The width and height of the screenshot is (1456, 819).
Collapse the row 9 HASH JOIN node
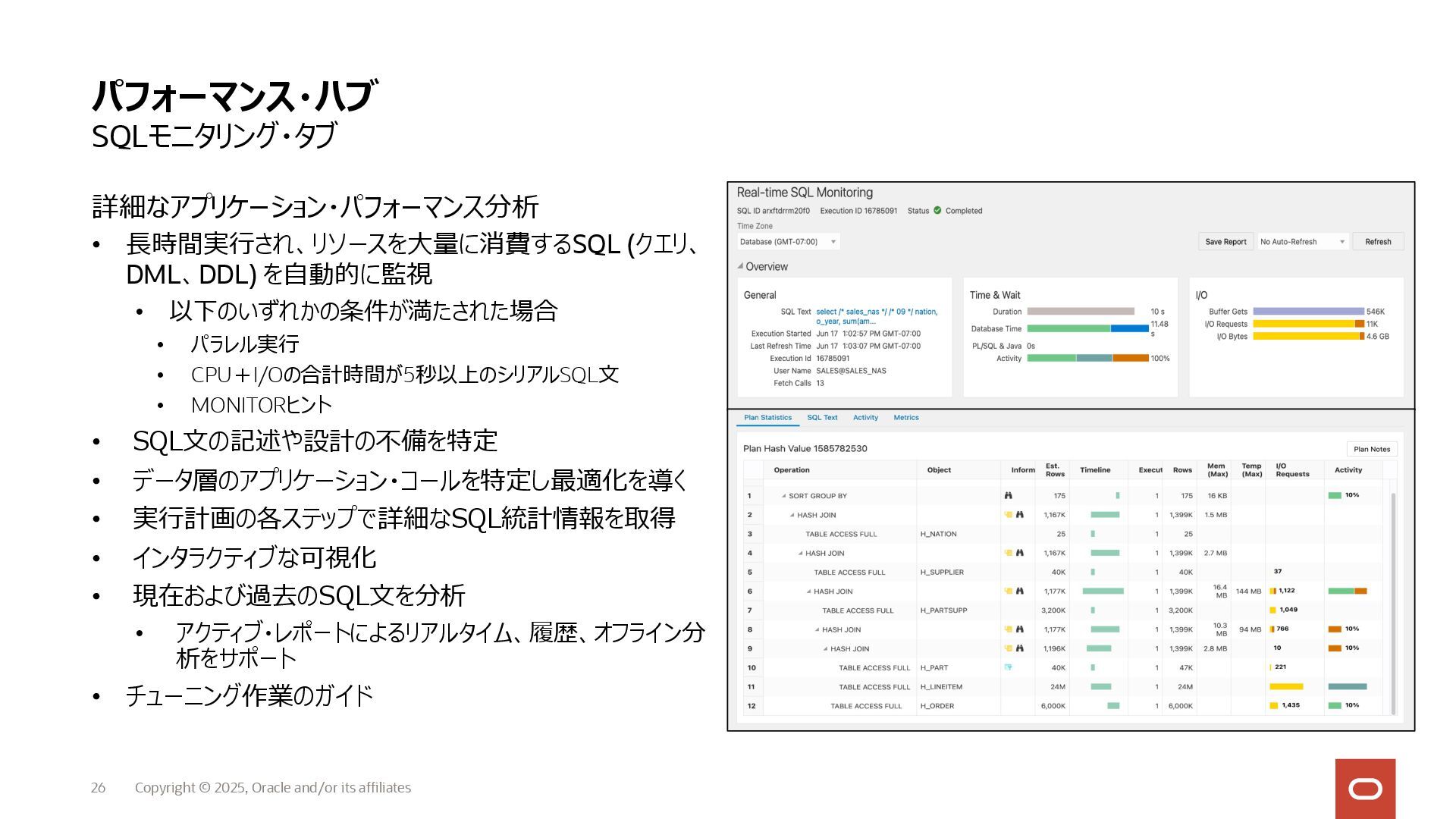click(826, 649)
